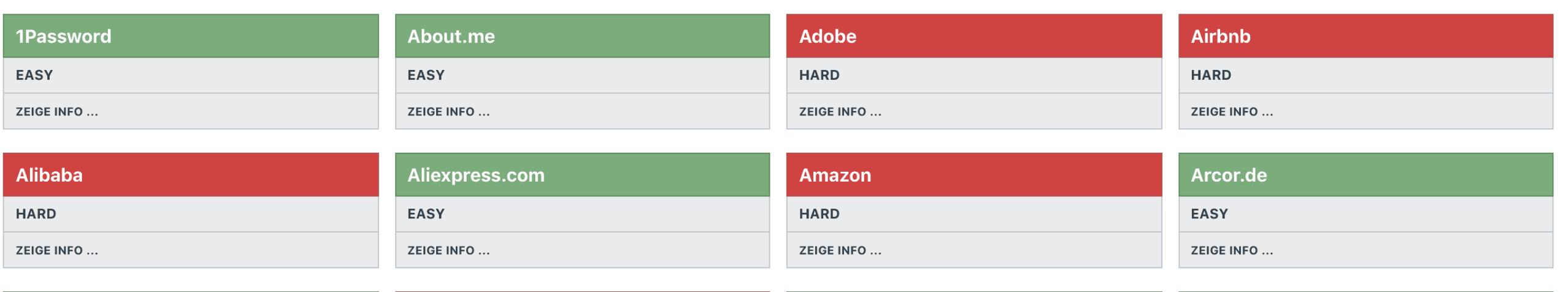Screen dimensions: 1568x292
Task: Expand ZEIGE INFO under About.me
Action: pos(448,112)
